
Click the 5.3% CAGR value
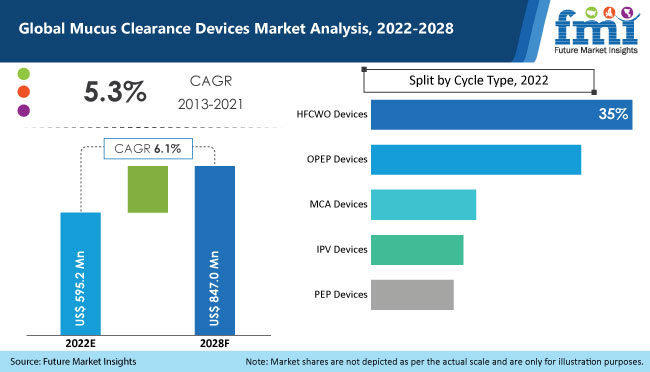coord(115,91)
